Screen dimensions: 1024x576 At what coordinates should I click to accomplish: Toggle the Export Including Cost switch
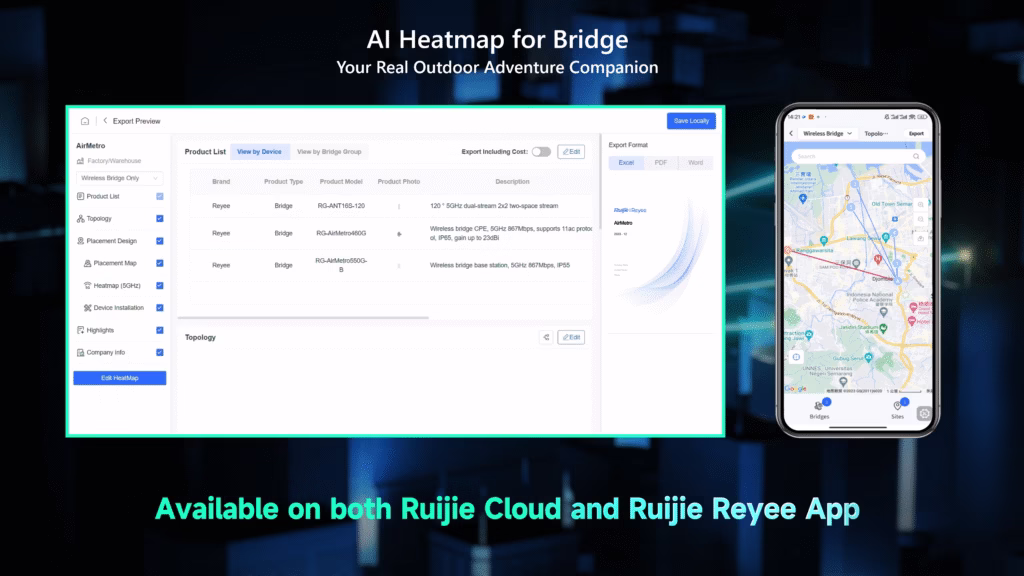click(541, 152)
